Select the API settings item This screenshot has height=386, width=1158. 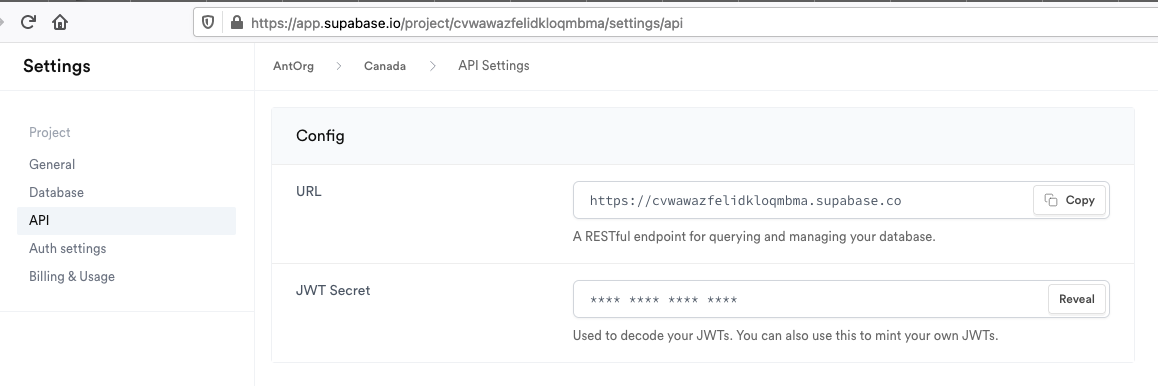coord(126,221)
